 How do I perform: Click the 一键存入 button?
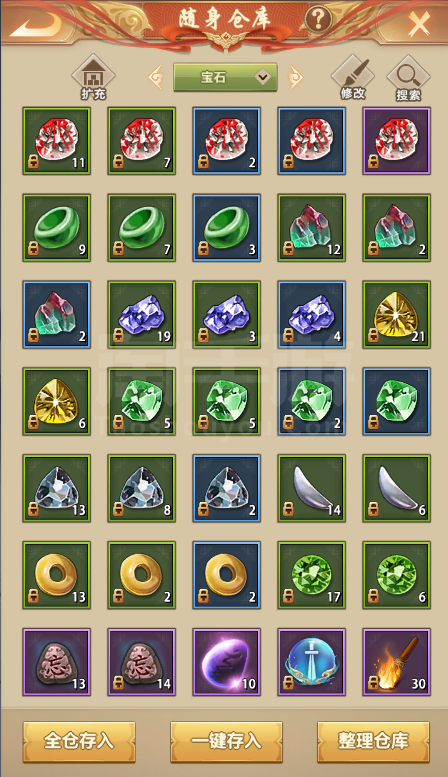point(226,741)
